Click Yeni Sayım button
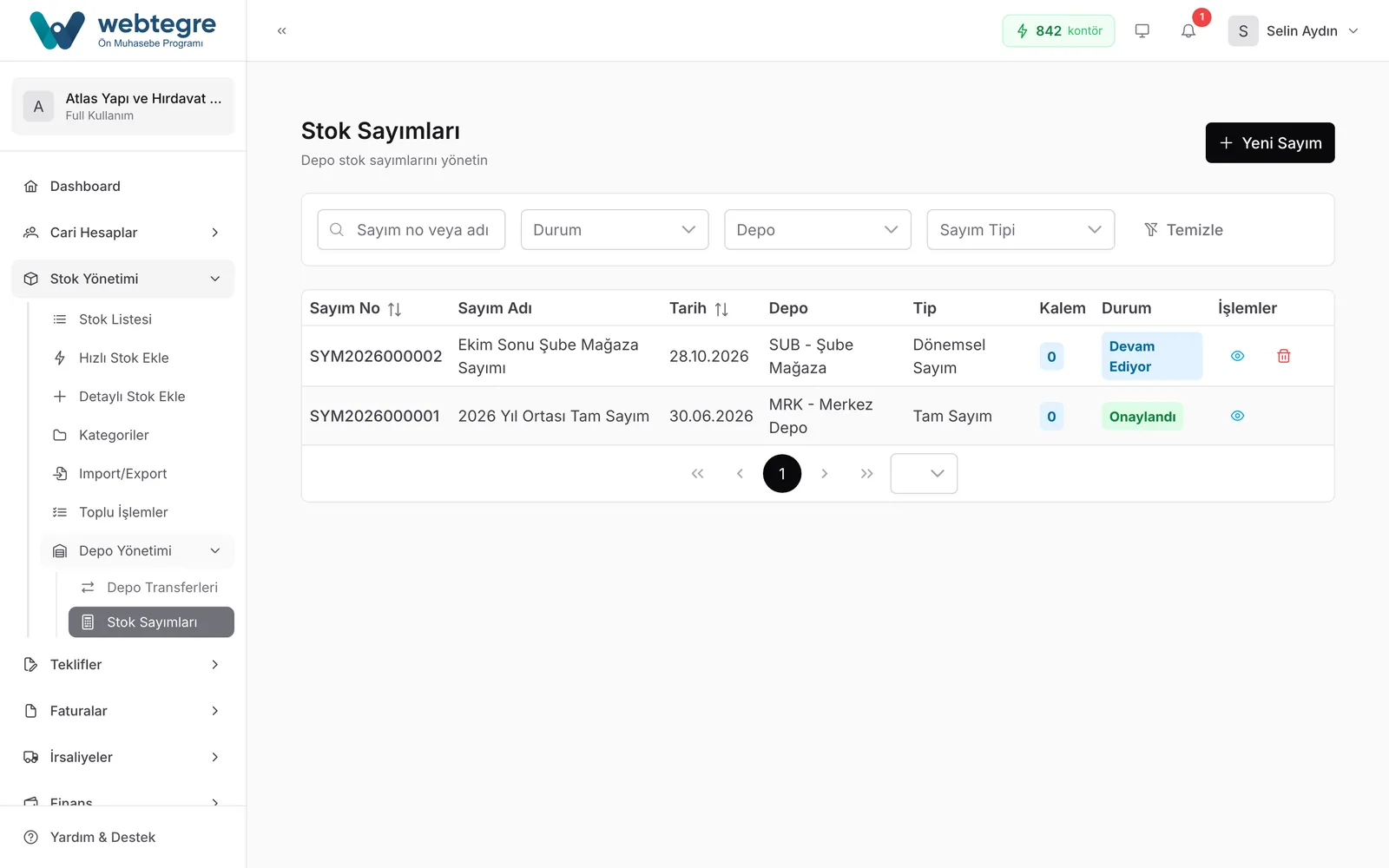 click(1270, 142)
